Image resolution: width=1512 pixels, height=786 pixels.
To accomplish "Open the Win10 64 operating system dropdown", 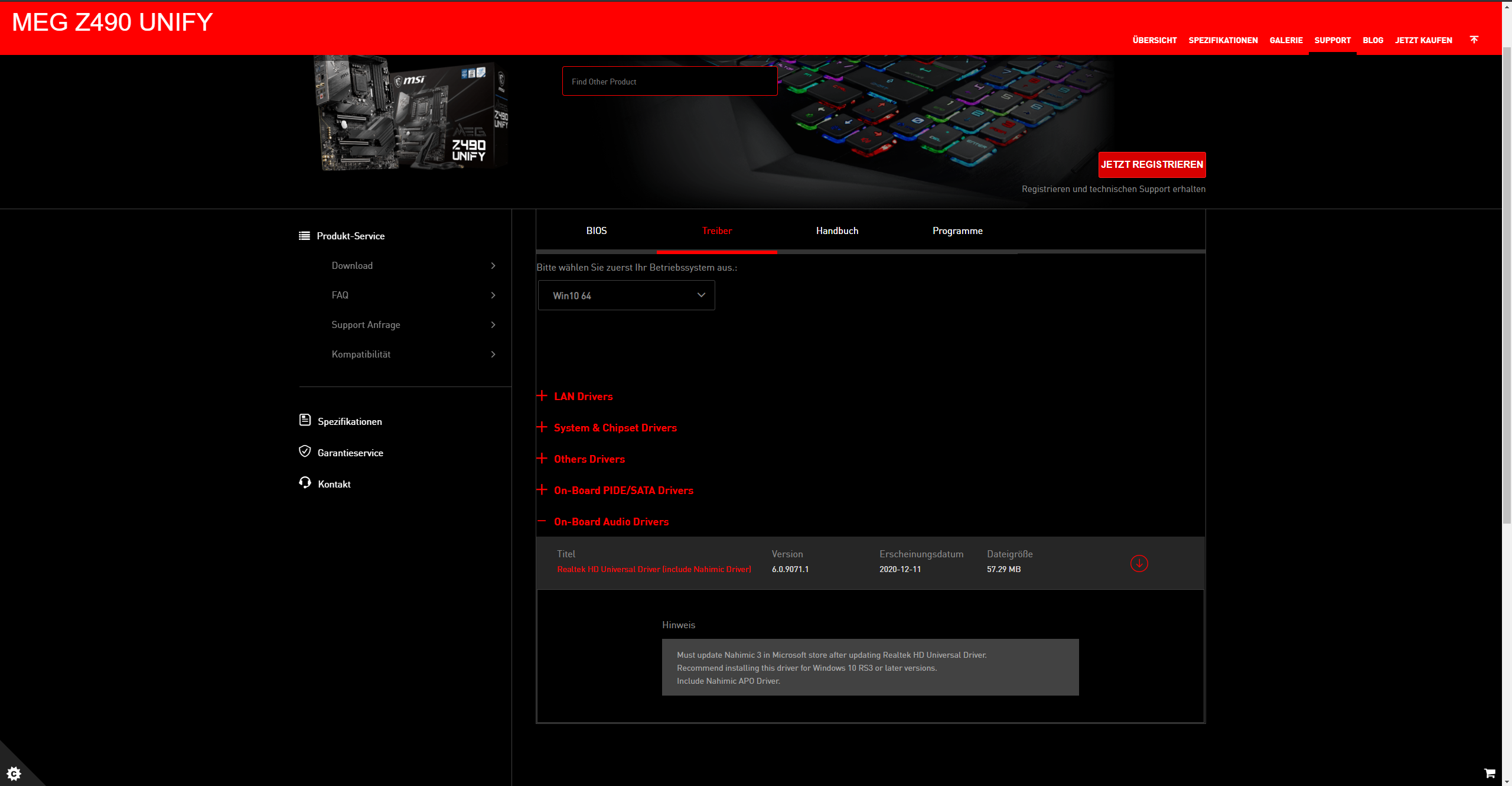I will pos(626,295).
